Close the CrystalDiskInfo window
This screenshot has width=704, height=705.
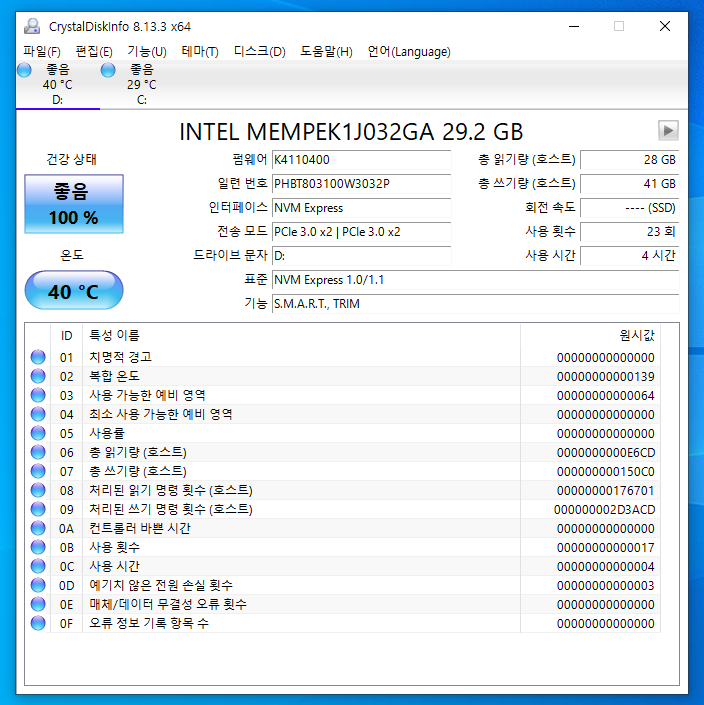tap(665, 26)
